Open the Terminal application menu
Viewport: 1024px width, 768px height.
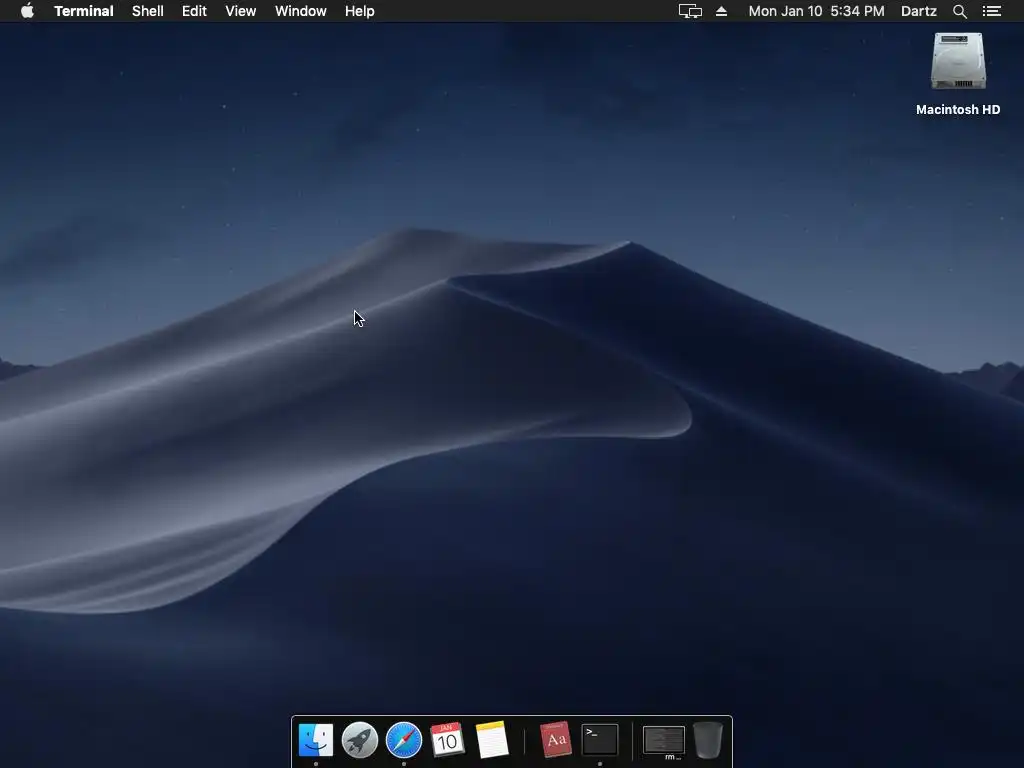pyautogui.click(x=84, y=11)
